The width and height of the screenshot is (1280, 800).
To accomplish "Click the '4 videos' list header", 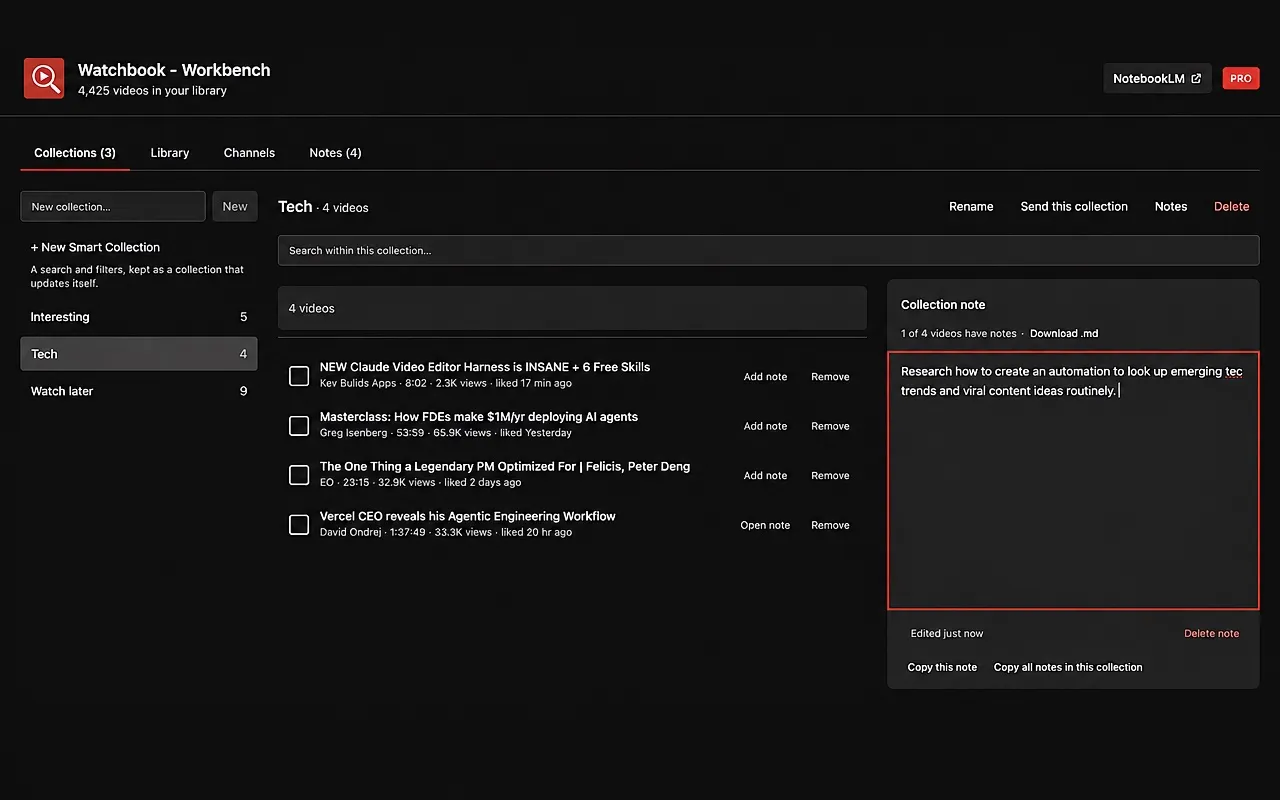I will pos(572,308).
